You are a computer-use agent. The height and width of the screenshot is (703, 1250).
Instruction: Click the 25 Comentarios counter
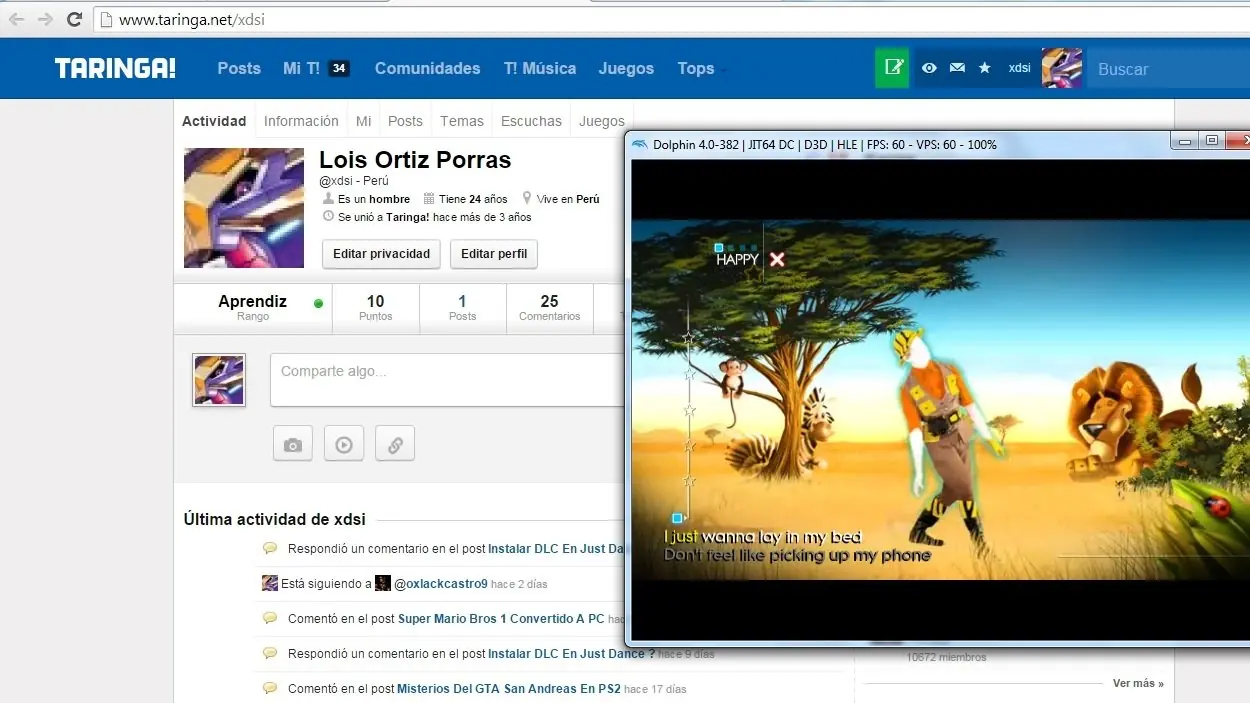point(549,307)
